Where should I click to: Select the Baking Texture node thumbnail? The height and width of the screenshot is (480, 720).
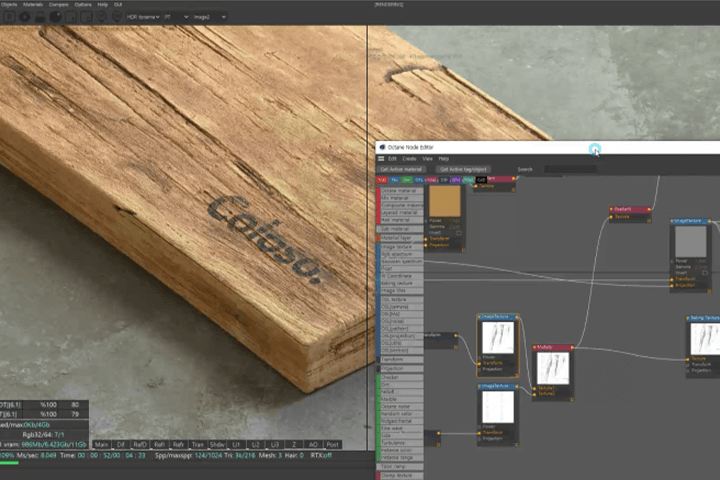click(705, 339)
